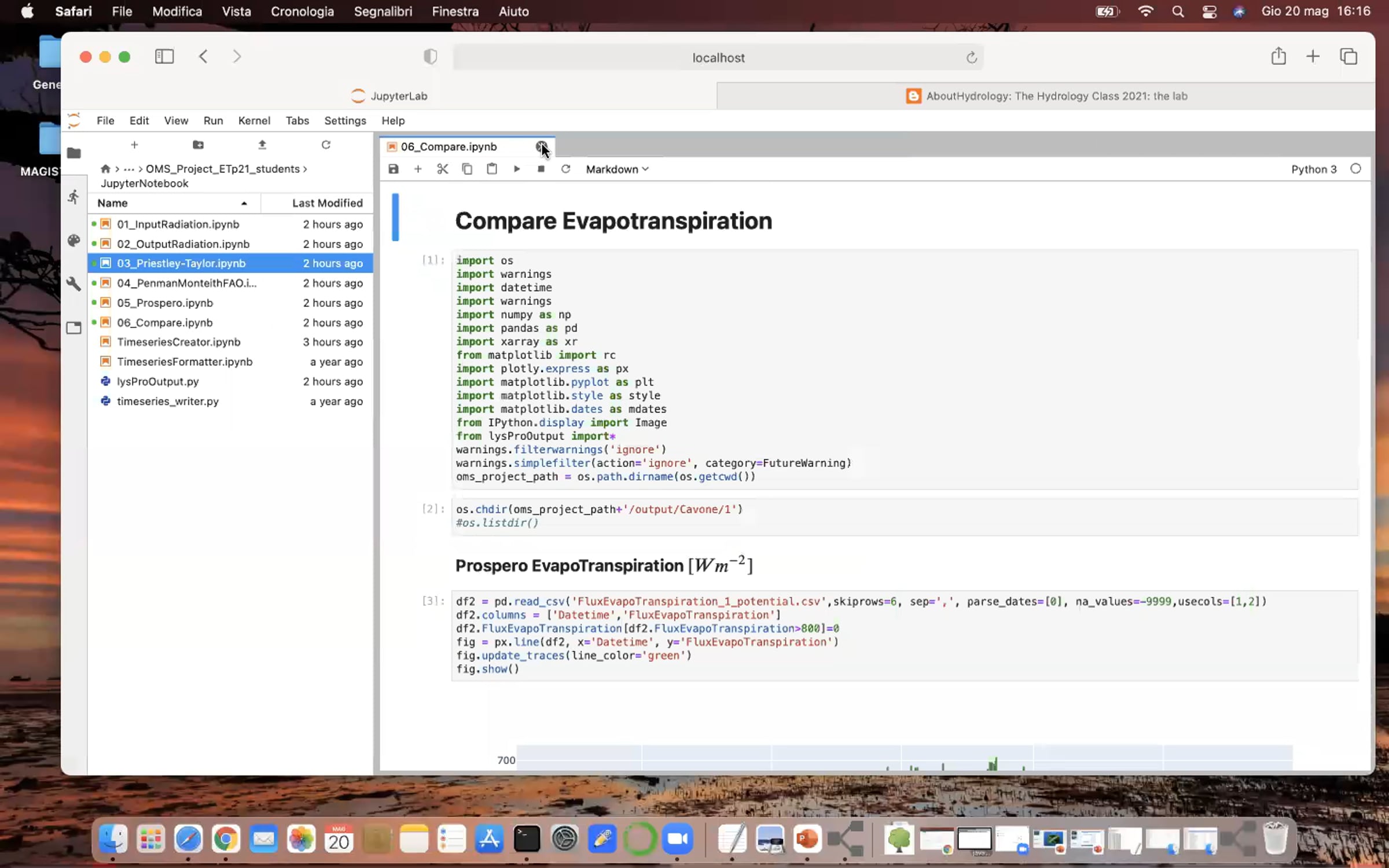This screenshot has width=1389, height=868.
Task: Cut the selected cell with scissors icon
Action: (443, 169)
